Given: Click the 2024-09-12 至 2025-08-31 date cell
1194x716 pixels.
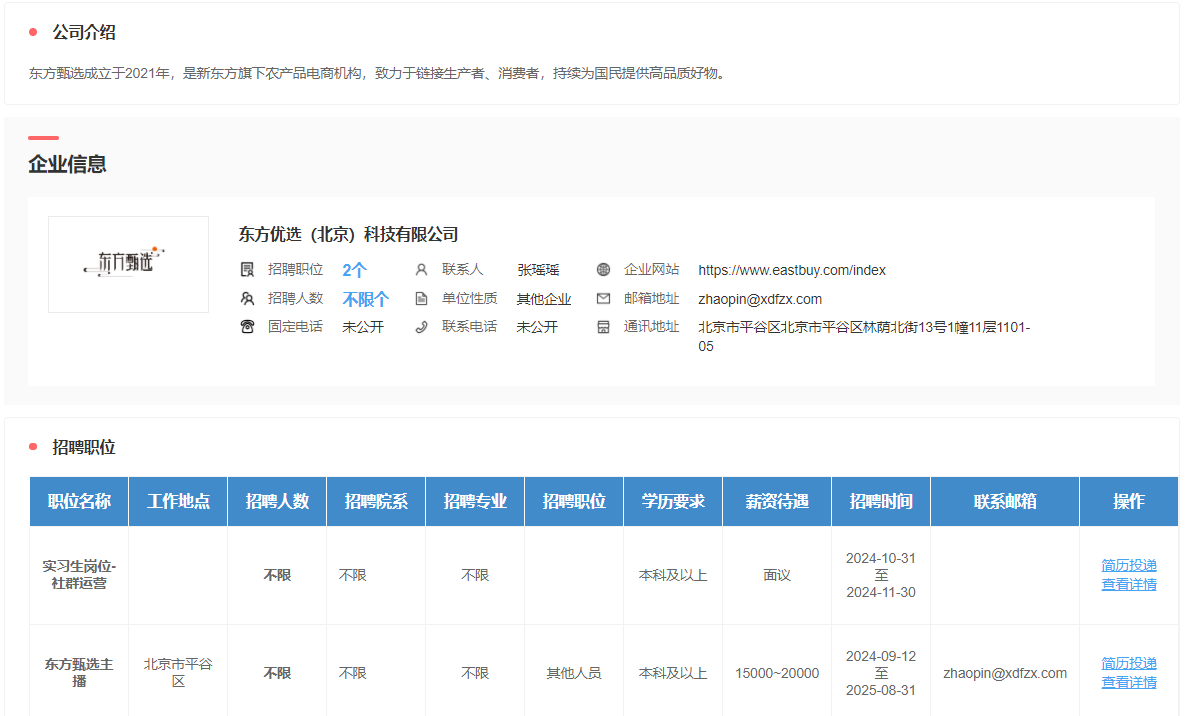Looking at the screenshot, I should click(881, 673).
